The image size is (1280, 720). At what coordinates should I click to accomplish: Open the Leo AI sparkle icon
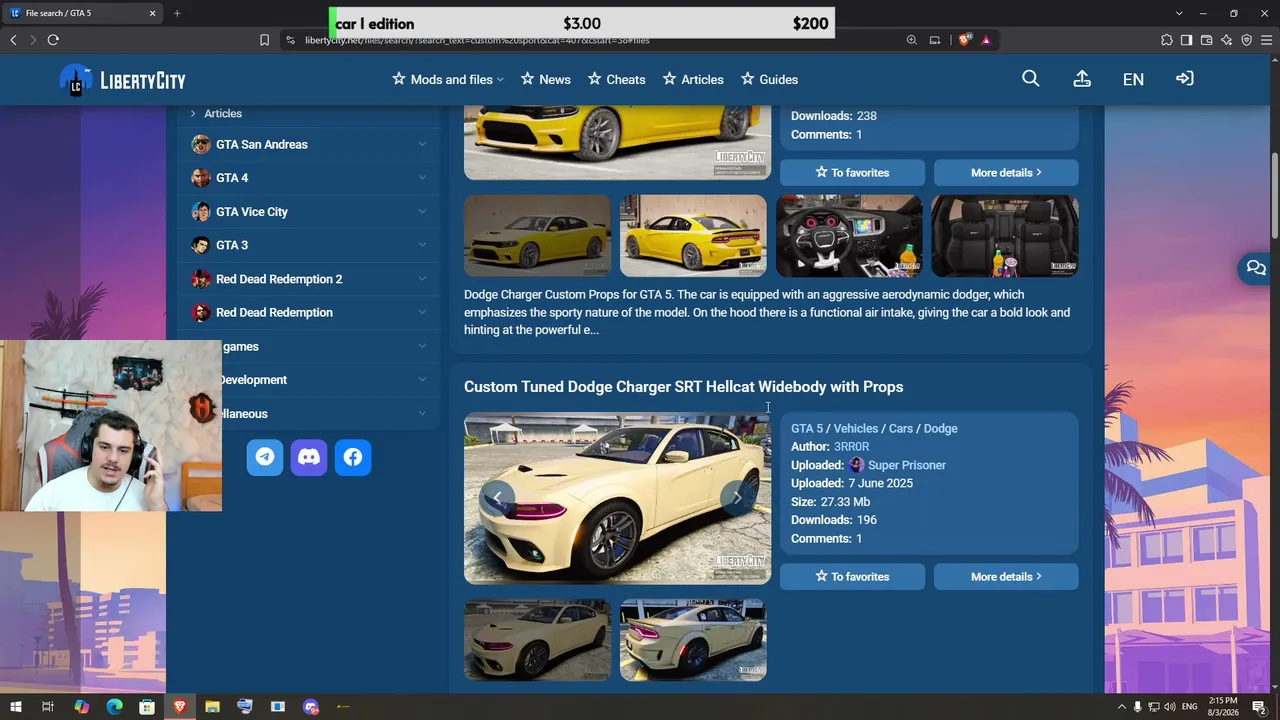pos(1226,40)
